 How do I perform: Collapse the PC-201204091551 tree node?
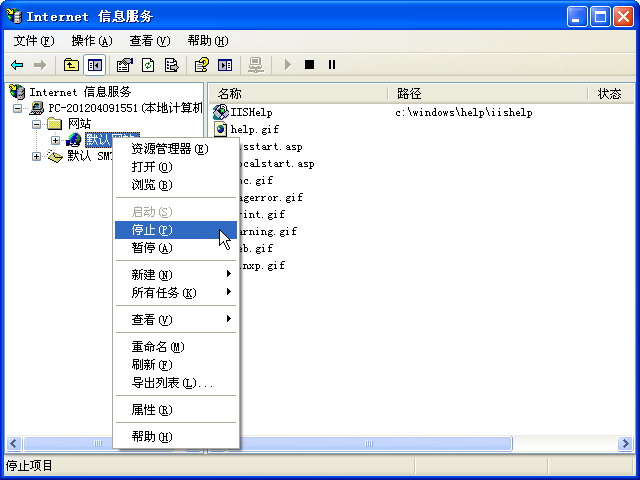click(17, 108)
